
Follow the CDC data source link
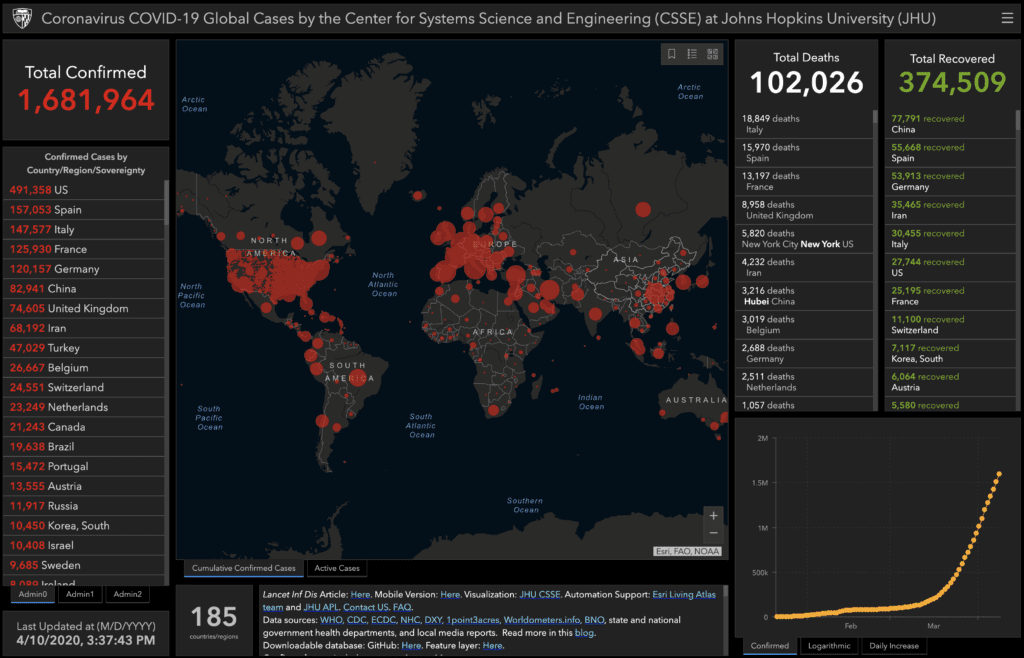(357, 620)
